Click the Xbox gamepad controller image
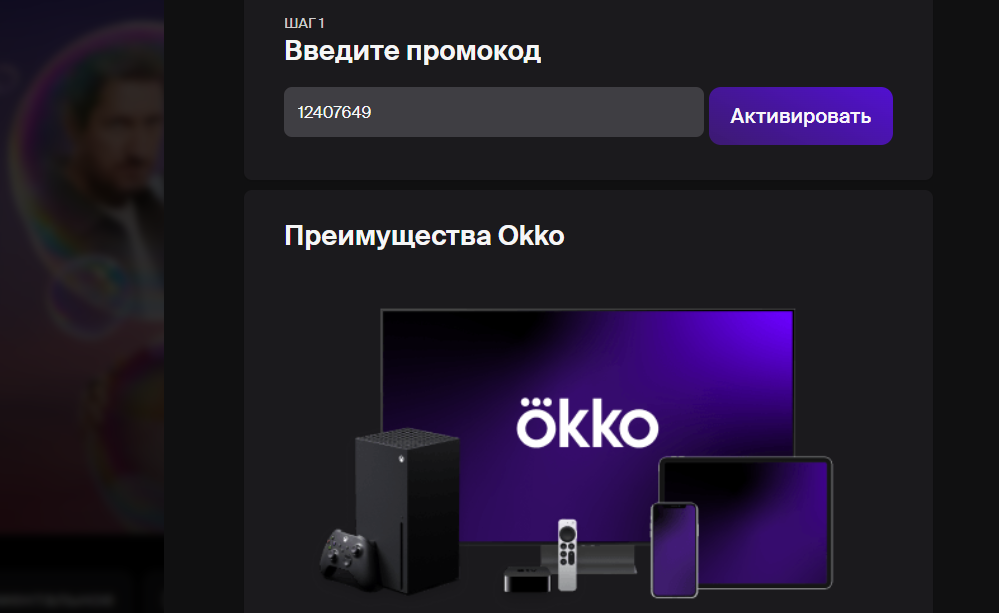This screenshot has height=613, width=999. coord(346,553)
